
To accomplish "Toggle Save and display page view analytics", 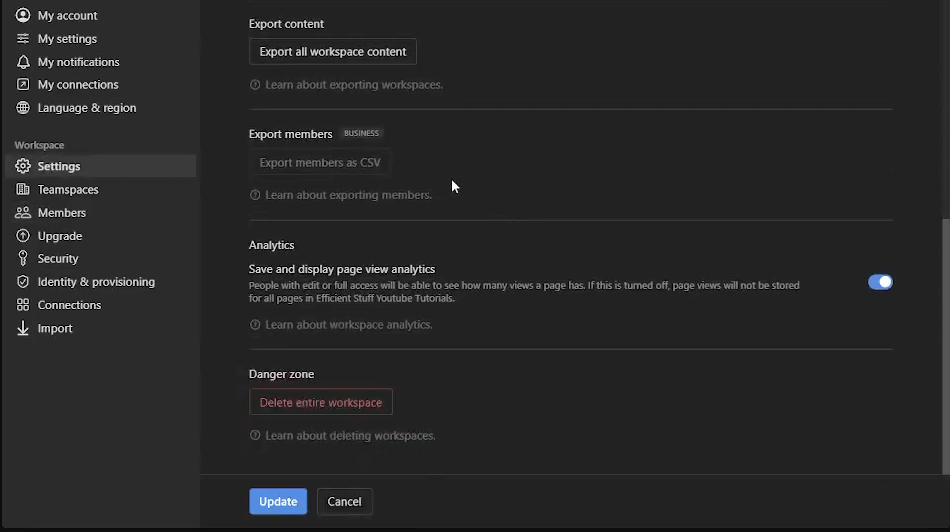I will point(880,282).
